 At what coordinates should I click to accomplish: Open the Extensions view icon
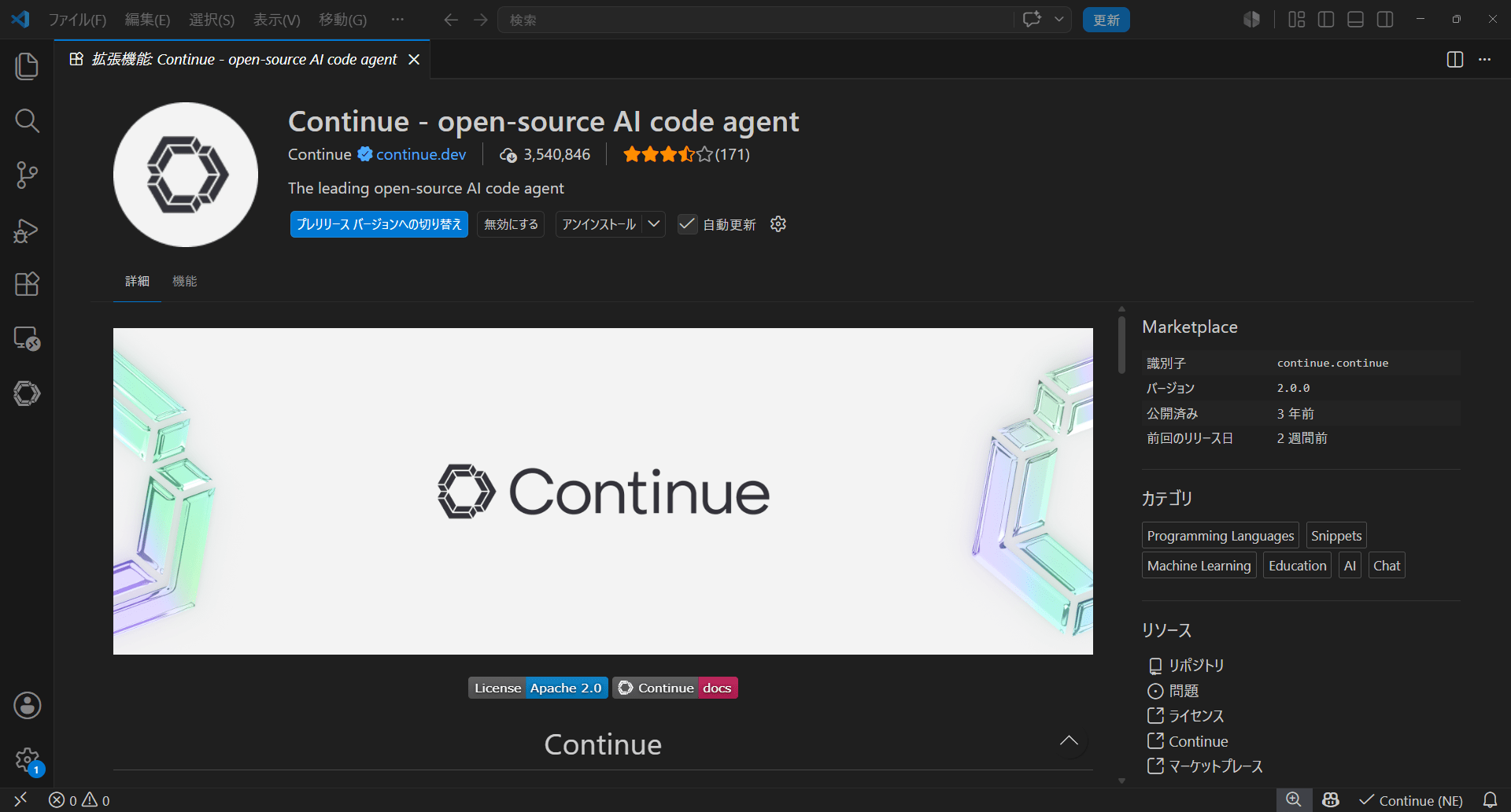pos(27,284)
